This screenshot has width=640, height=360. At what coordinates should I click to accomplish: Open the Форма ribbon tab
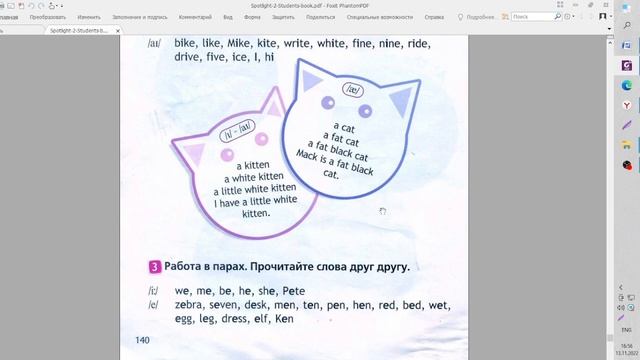click(x=252, y=17)
